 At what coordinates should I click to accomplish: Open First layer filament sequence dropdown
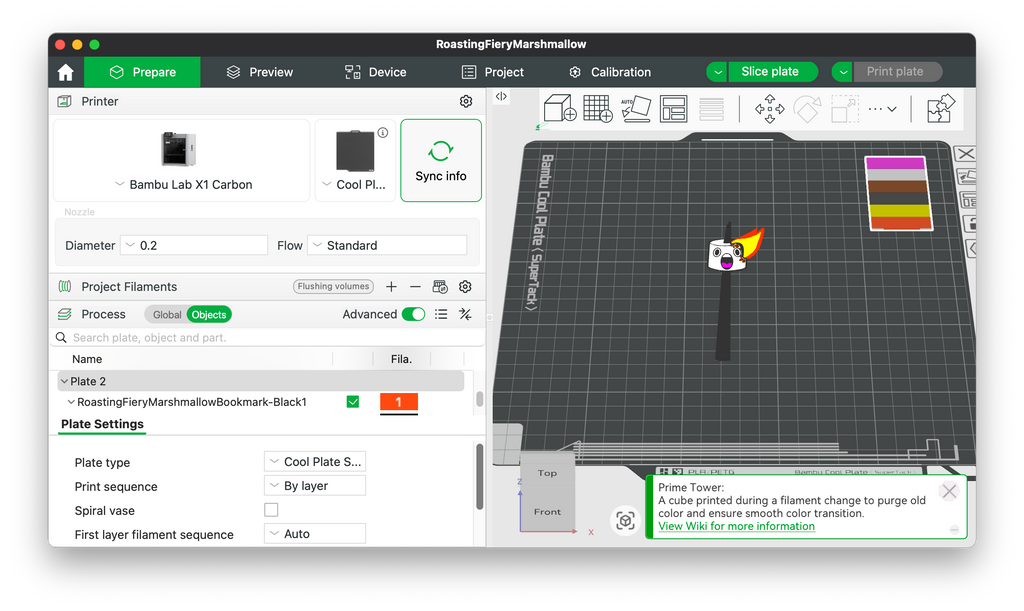(x=315, y=534)
